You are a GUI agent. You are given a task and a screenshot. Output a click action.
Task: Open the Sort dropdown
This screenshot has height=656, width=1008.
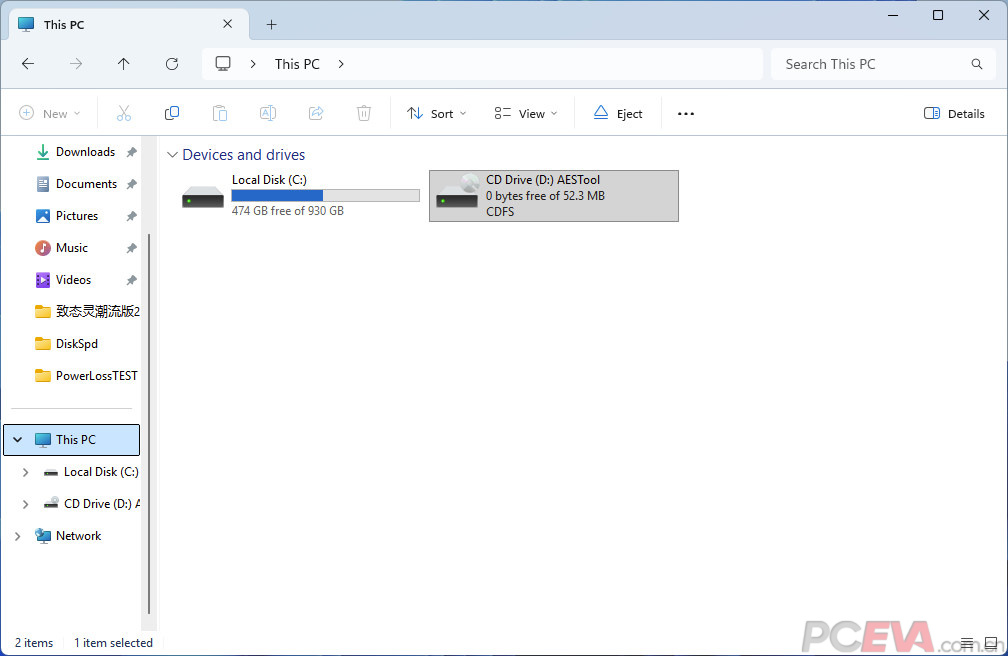[x=437, y=114]
